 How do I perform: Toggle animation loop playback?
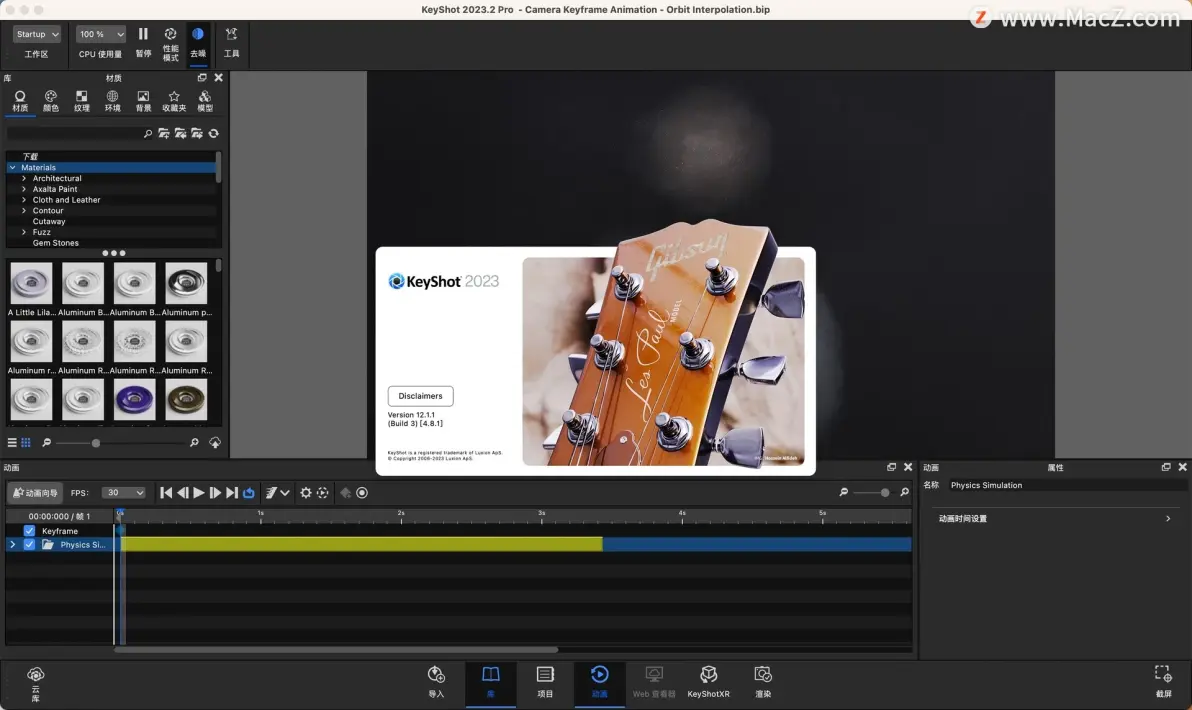pyautogui.click(x=249, y=493)
